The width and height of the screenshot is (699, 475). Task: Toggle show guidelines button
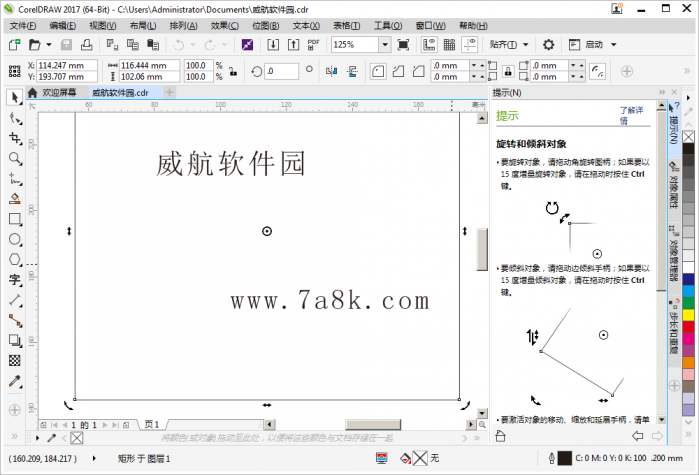(x=469, y=45)
